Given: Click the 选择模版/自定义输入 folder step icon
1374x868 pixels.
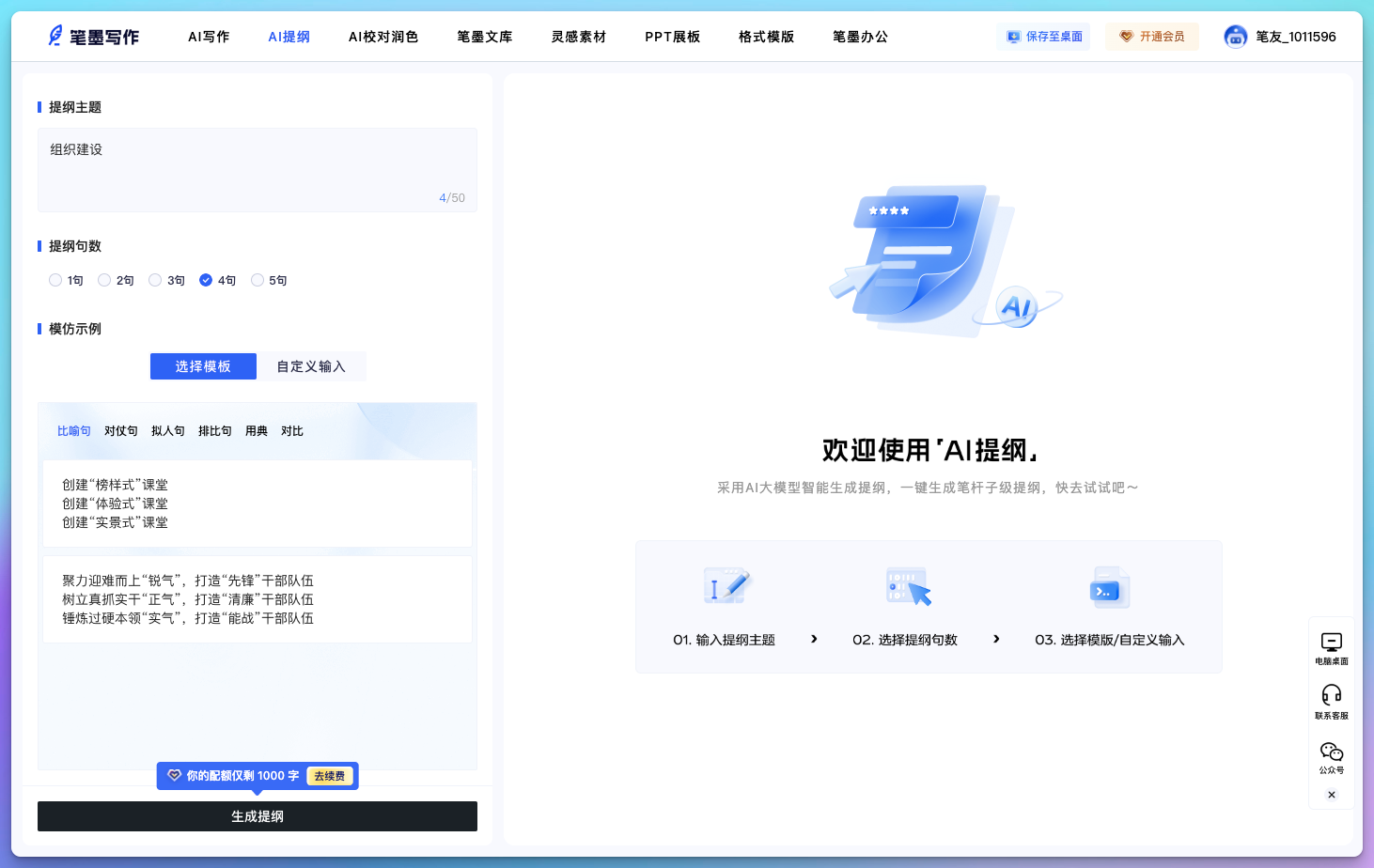Looking at the screenshot, I should click(1109, 588).
